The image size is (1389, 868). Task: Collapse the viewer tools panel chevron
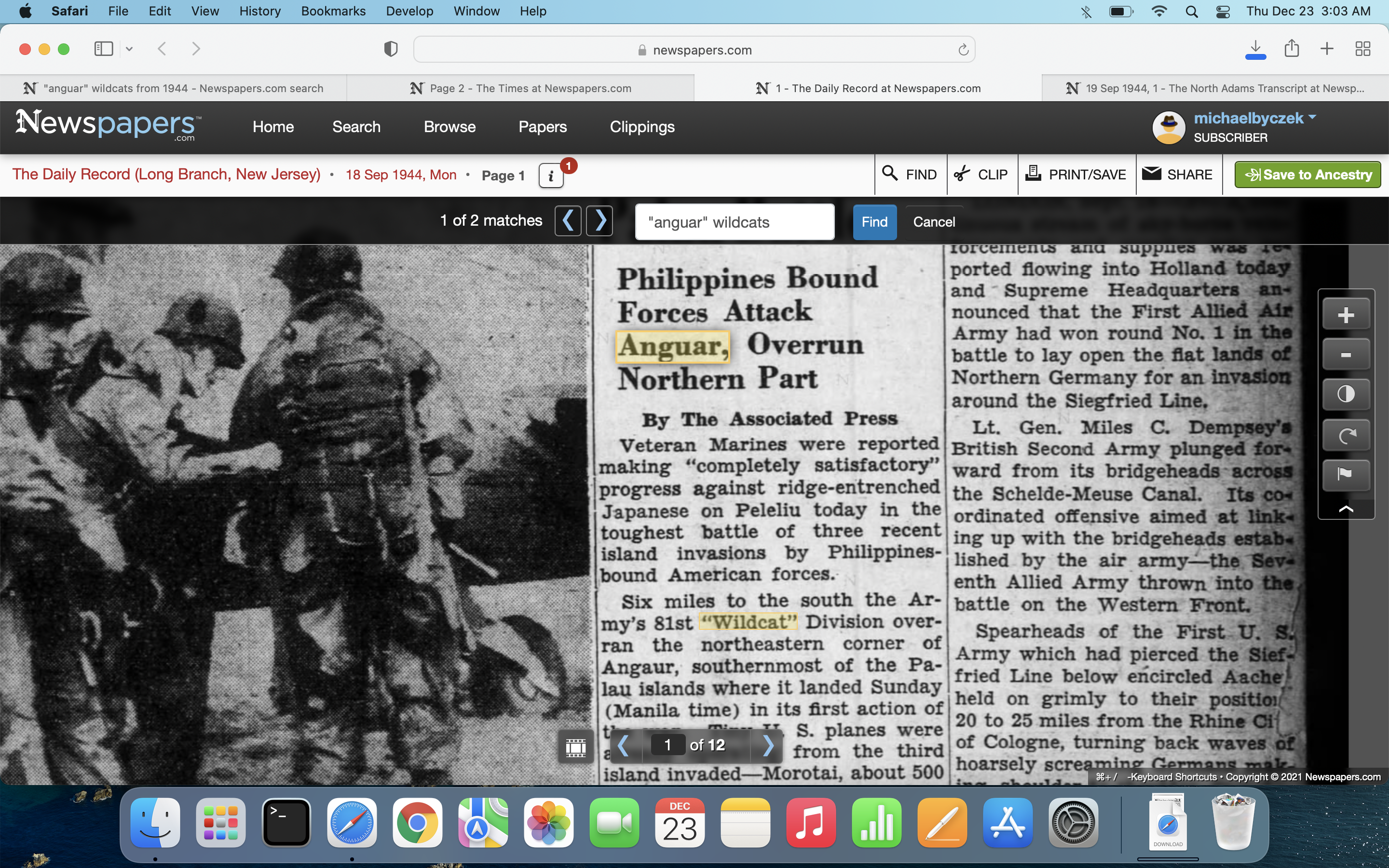point(1346,509)
